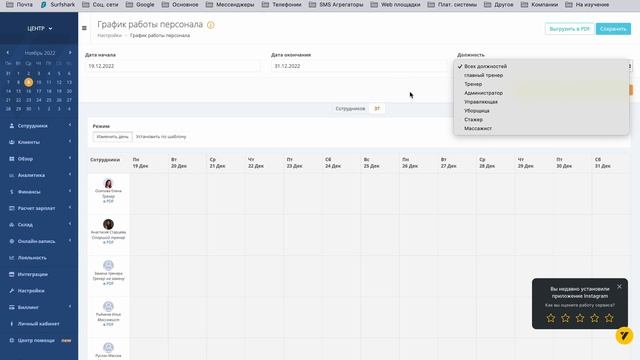Select главный тренер option
The height and width of the screenshot is (360, 640).
[x=541, y=75]
